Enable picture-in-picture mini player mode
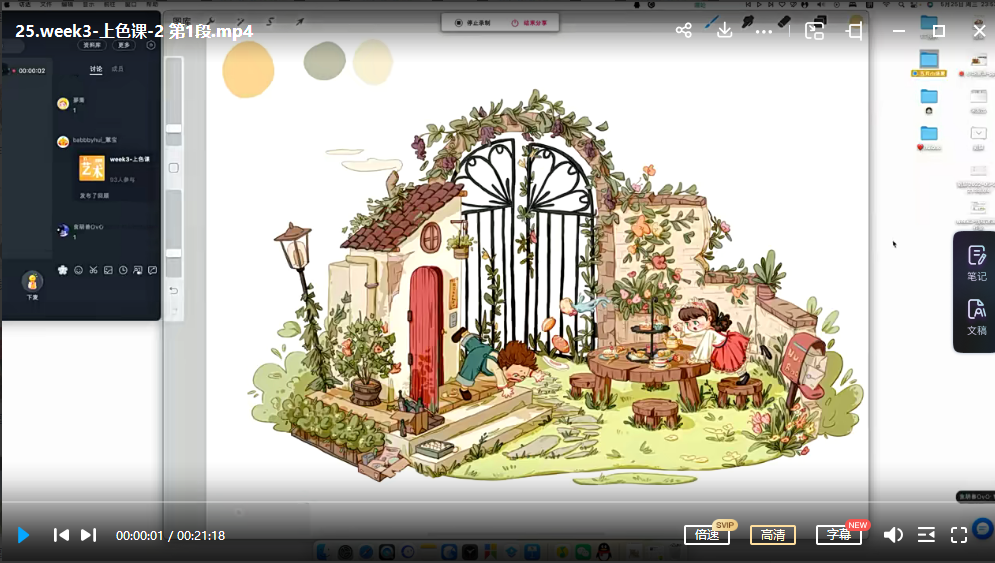This screenshot has height=563, width=995. pos(815,31)
